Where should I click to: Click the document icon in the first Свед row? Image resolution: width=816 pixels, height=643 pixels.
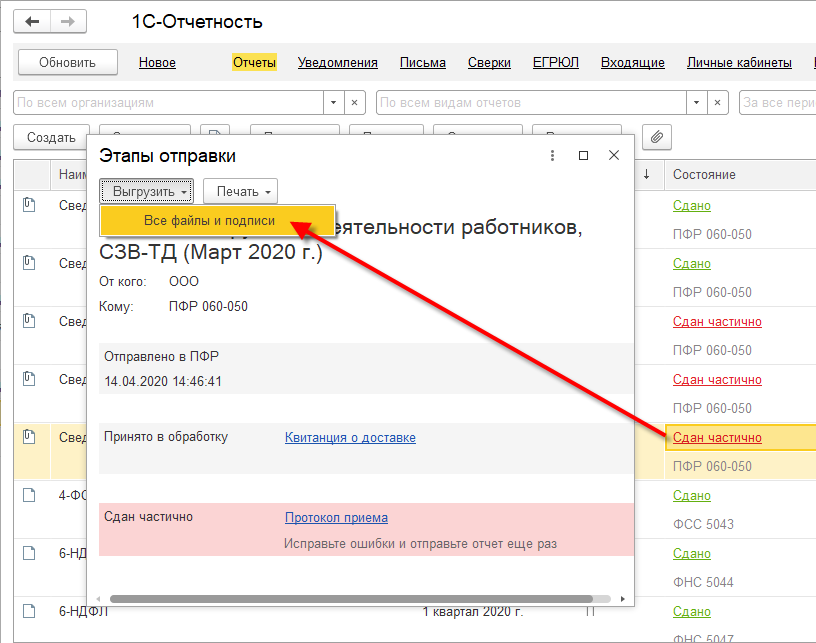[x=29, y=205]
